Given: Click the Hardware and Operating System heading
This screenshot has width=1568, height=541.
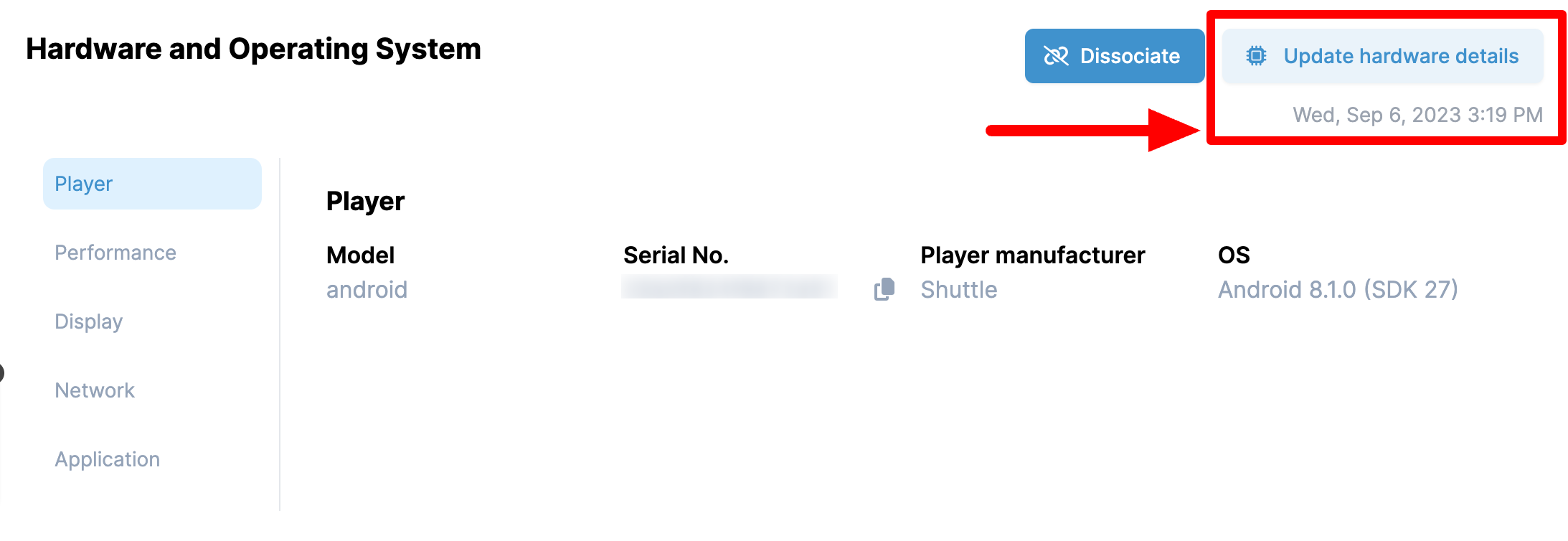Looking at the screenshot, I should [253, 49].
